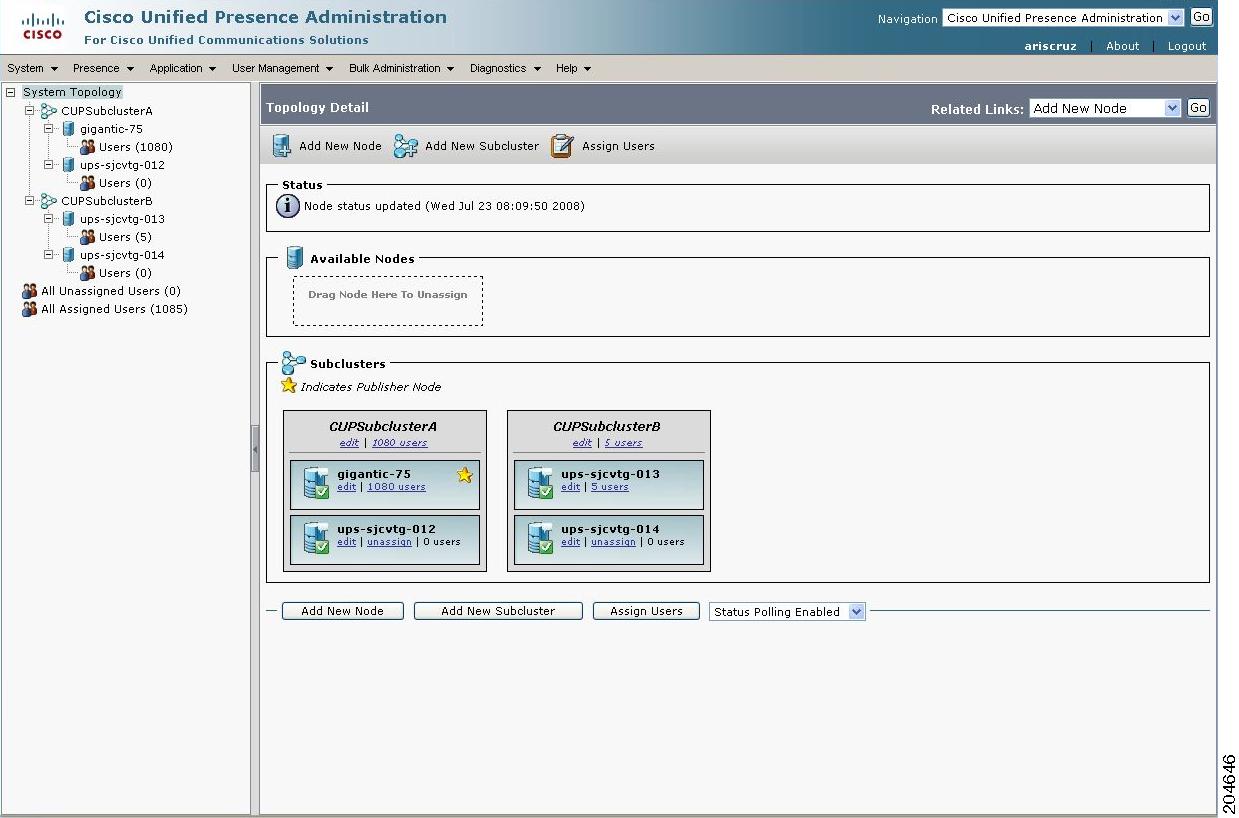This screenshot has height=818, width=1239.
Task: Click the status information icon
Action: tap(287, 206)
